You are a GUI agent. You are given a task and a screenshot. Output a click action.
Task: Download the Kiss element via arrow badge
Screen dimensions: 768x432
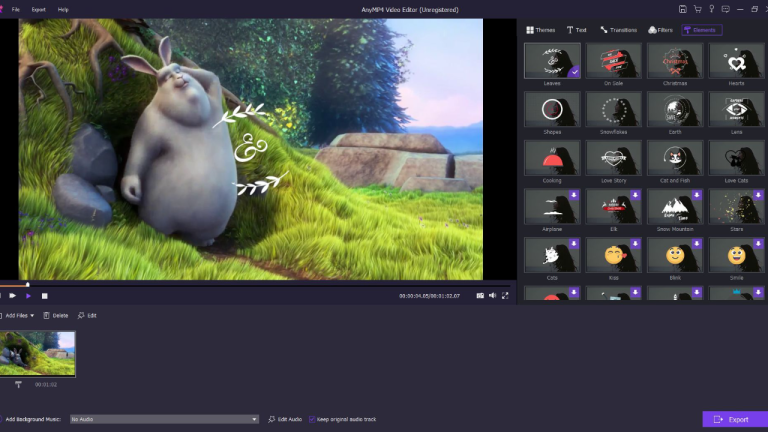point(635,243)
